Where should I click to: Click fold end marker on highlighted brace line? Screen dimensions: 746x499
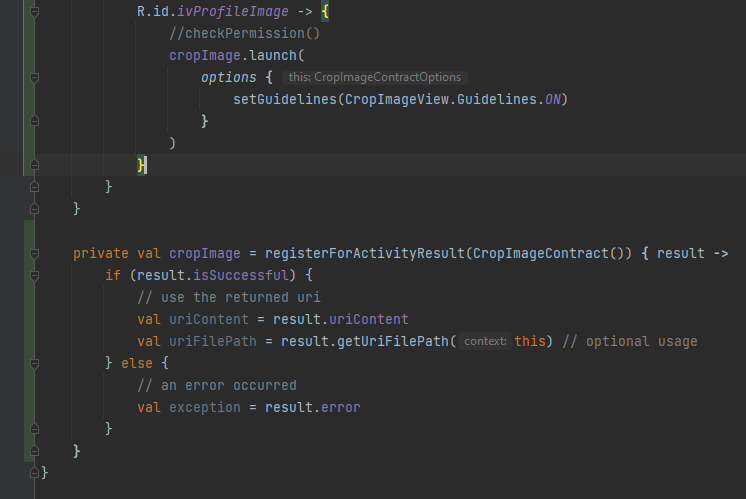34,165
